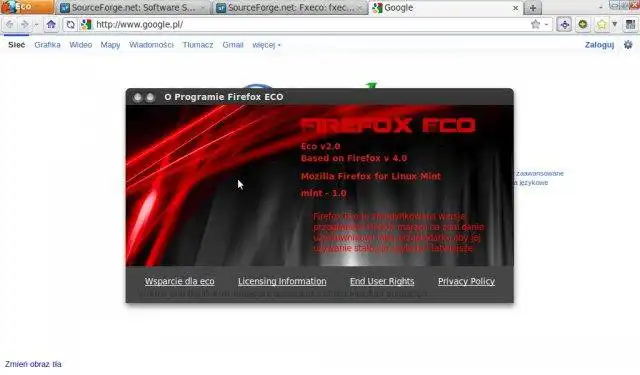Click the 'mint - 1.0' text
640x375 pixels.
click(x=324, y=193)
